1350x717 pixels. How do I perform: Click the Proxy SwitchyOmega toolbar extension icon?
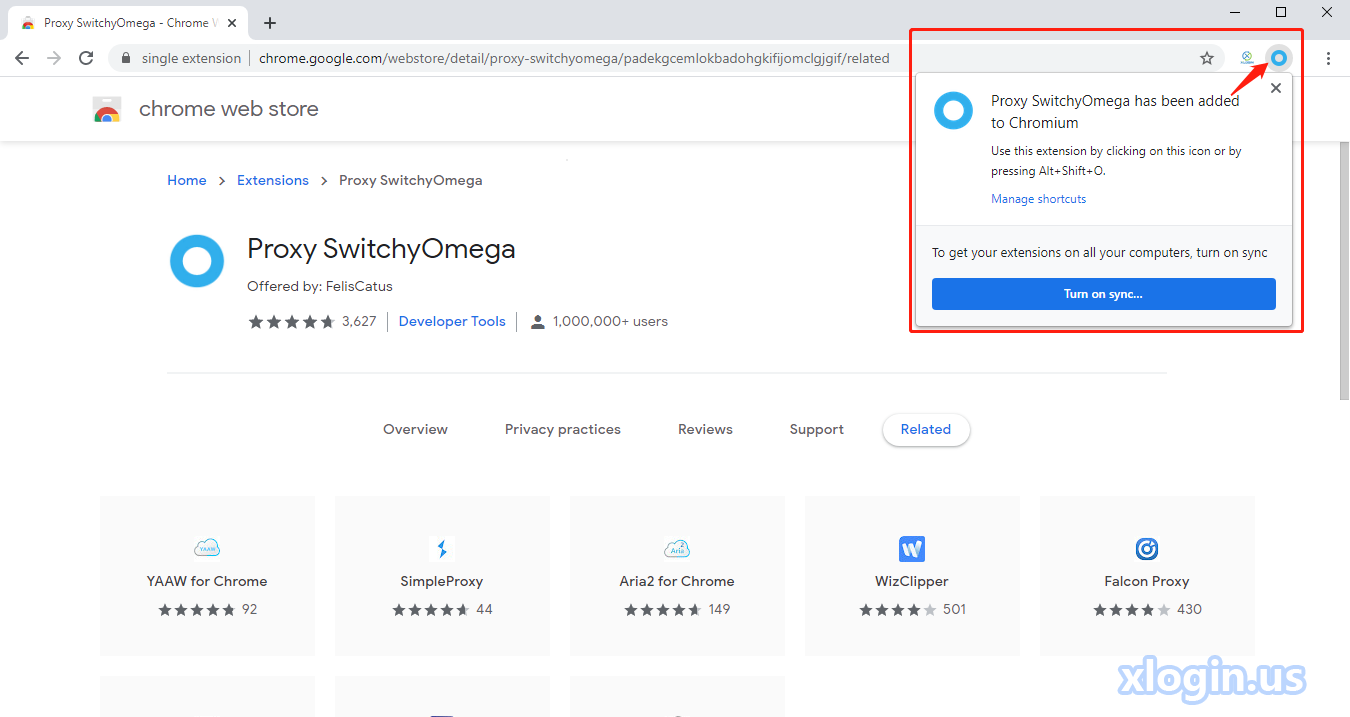pyautogui.click(x=1278, y=58)
